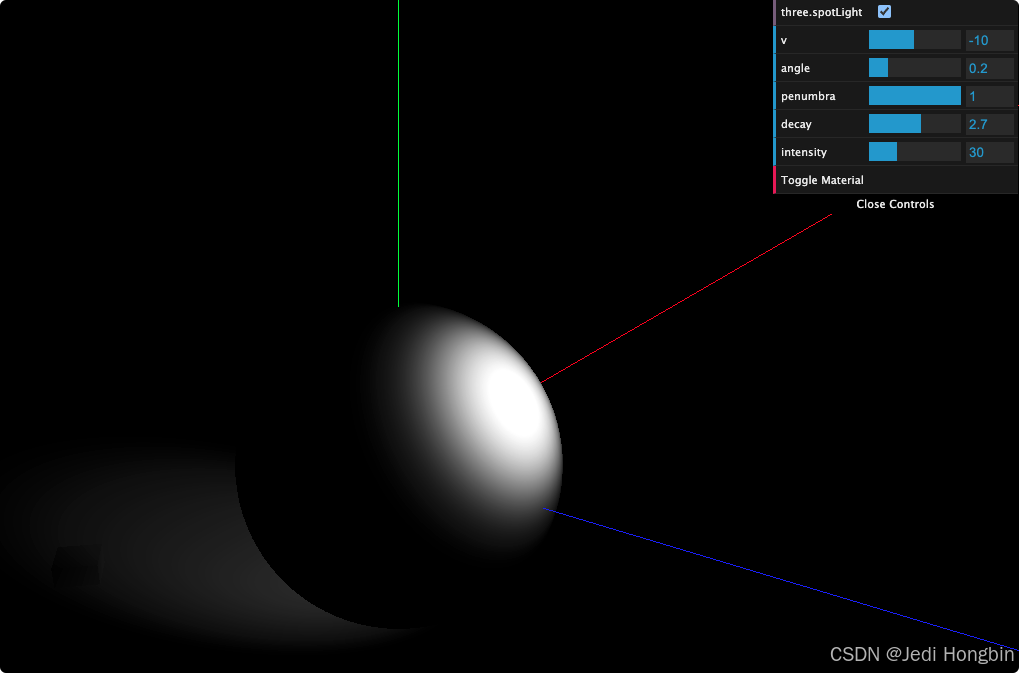
Task: Select the intensity value field showing 30
Action: pyautogui.click(x=989, y=151)
